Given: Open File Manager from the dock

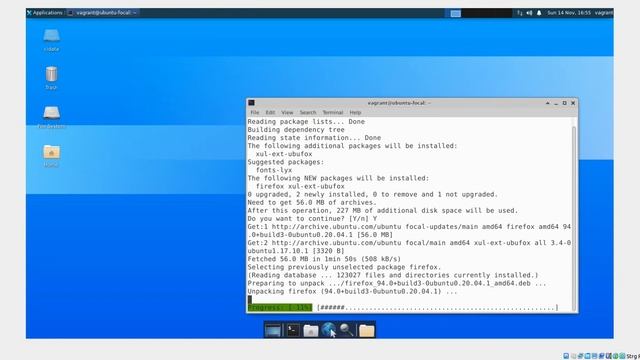Looking at the screenshot, I should click(311, 330).
